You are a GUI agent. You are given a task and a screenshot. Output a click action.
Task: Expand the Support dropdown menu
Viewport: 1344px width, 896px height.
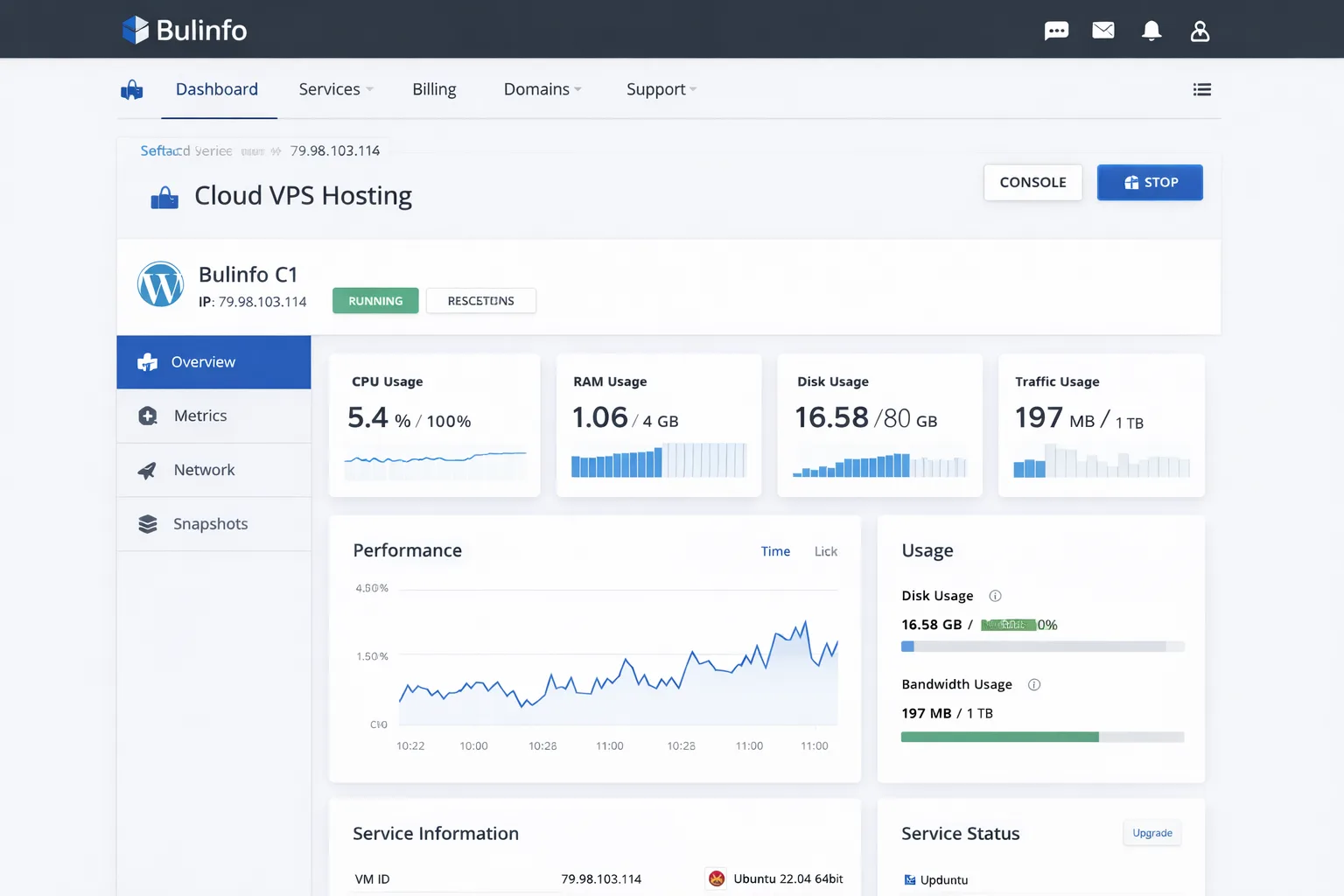(x=661, y=89)
